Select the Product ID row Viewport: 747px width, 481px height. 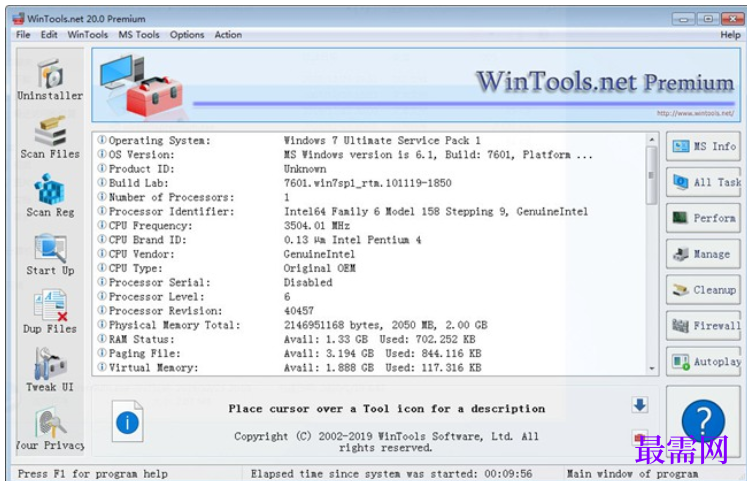(x=369, y=169)
